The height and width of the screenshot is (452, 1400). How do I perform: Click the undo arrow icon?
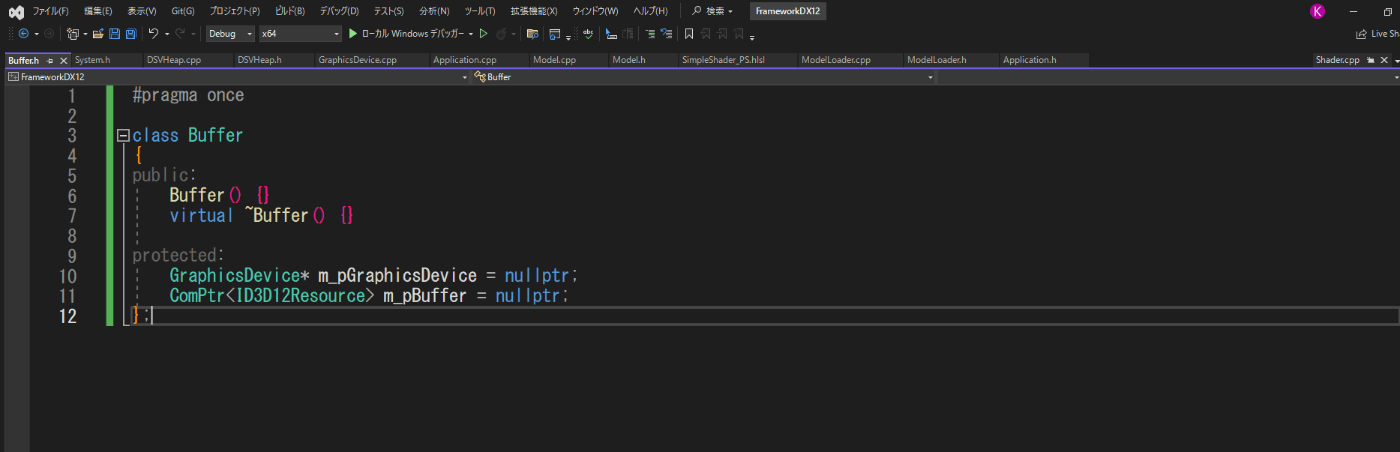coord(153,33)
